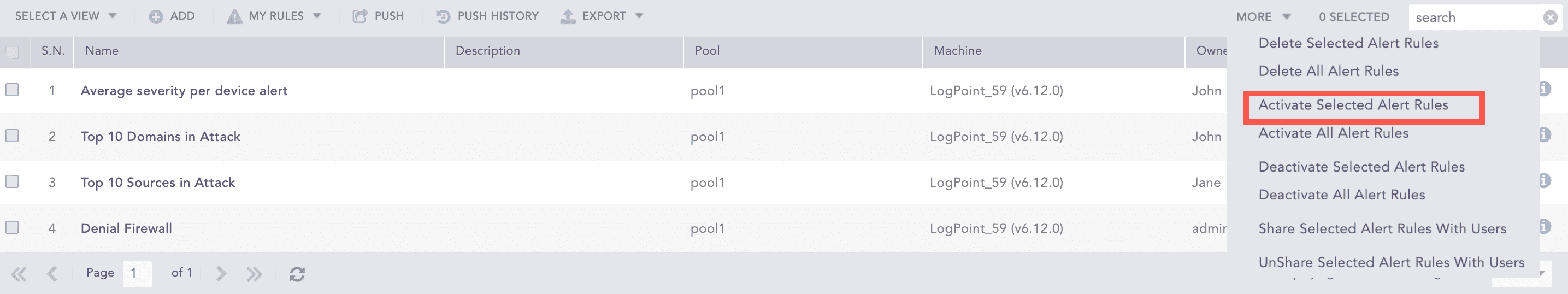Sort by the Pool column header
This screenshot has height=294, width=1568.
[708, 51]
